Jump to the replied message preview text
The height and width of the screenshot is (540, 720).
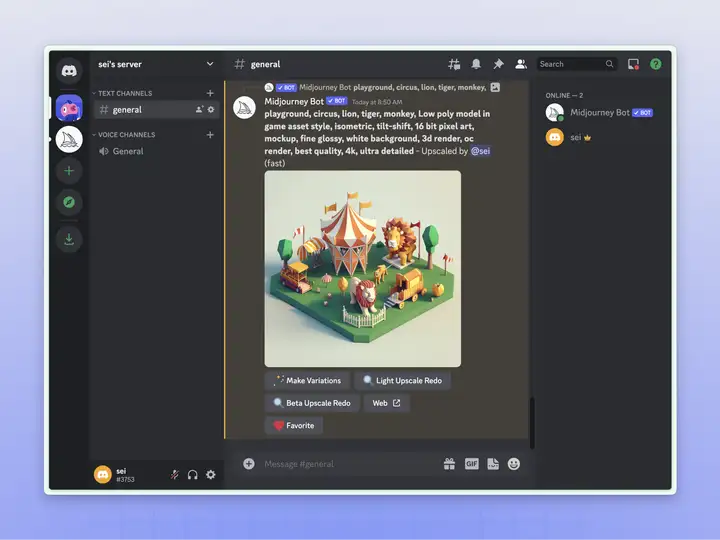point(420,87)
